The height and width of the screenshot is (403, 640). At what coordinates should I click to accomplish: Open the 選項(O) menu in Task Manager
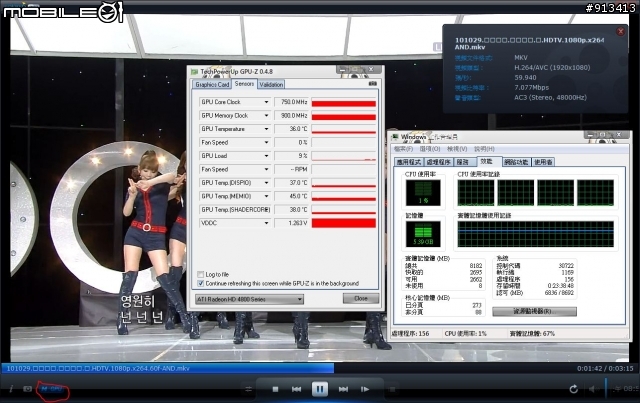click(x=430, y=149)
